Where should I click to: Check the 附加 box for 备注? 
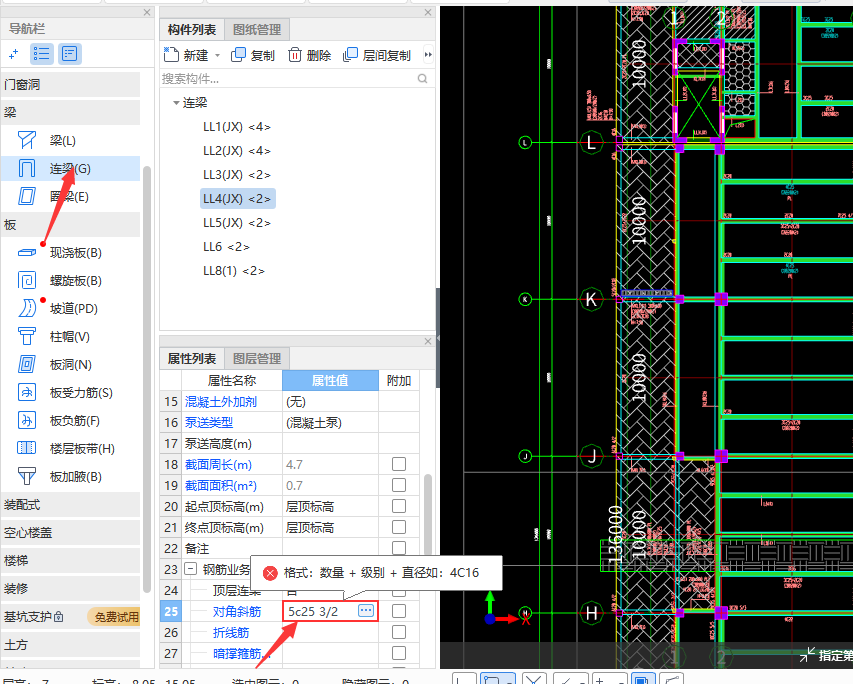click(x=399, y=547)
